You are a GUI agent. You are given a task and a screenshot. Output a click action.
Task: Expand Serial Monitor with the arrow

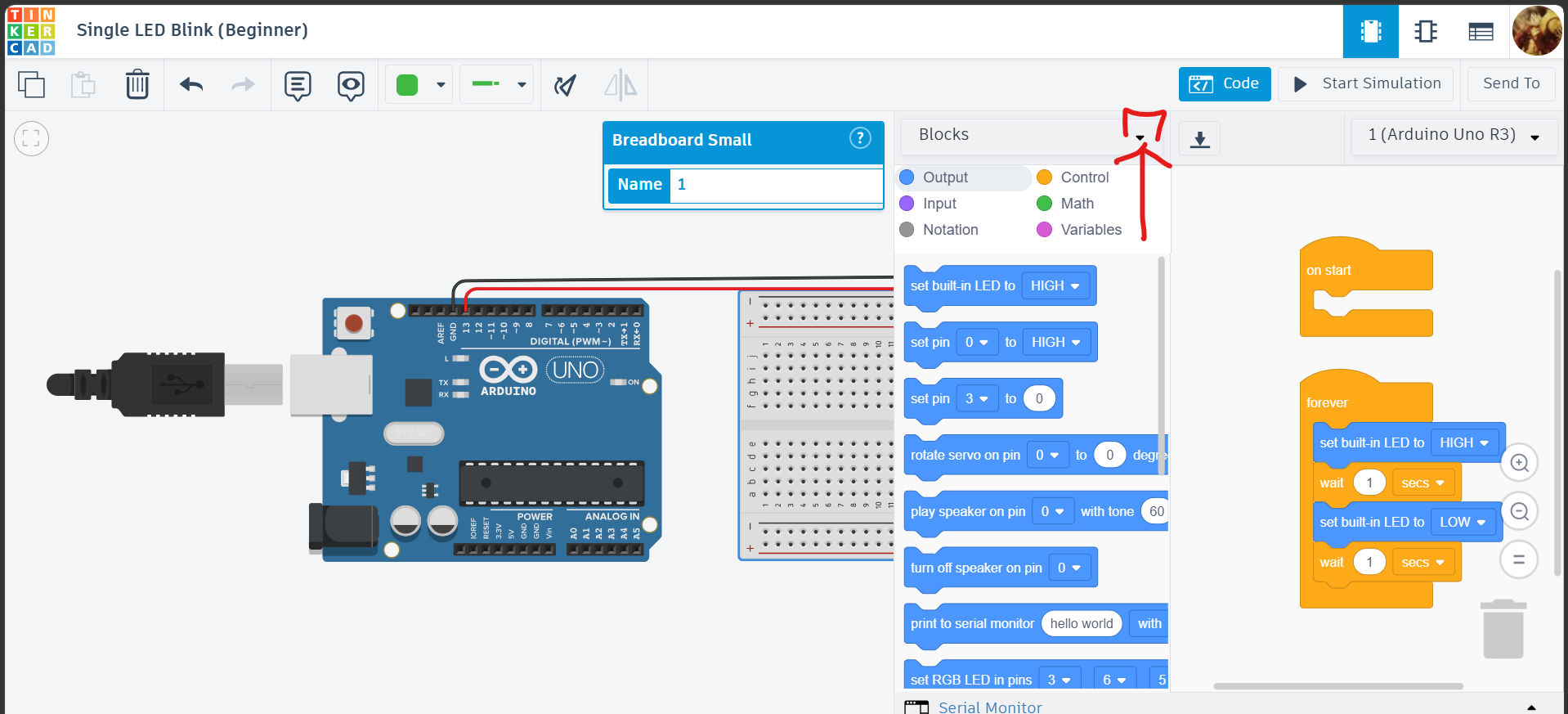pyautogui.click(x=1531, y=707)
